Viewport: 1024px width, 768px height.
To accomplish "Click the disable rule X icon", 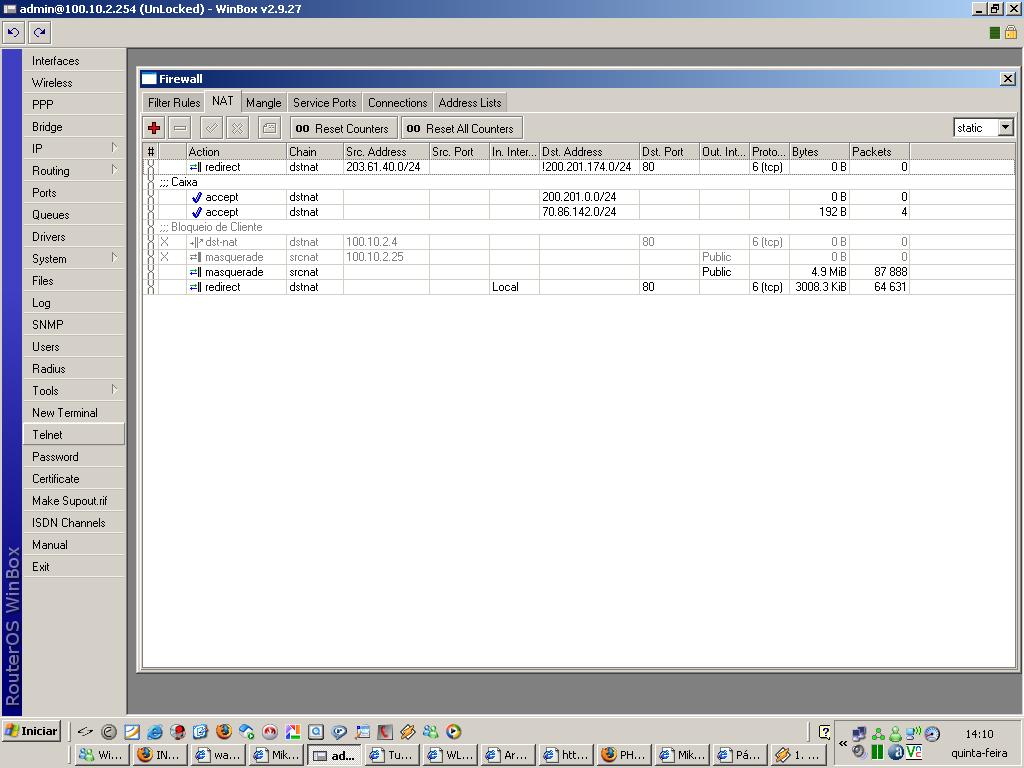I will [x=237, y=128].
